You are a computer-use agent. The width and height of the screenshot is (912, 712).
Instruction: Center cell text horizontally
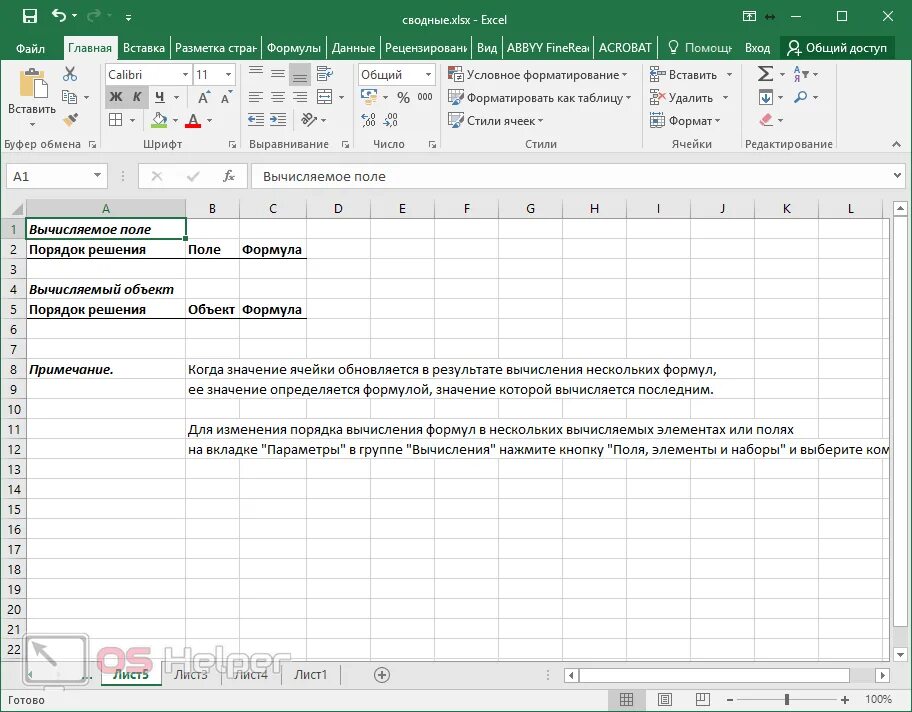tap(277, 97)
